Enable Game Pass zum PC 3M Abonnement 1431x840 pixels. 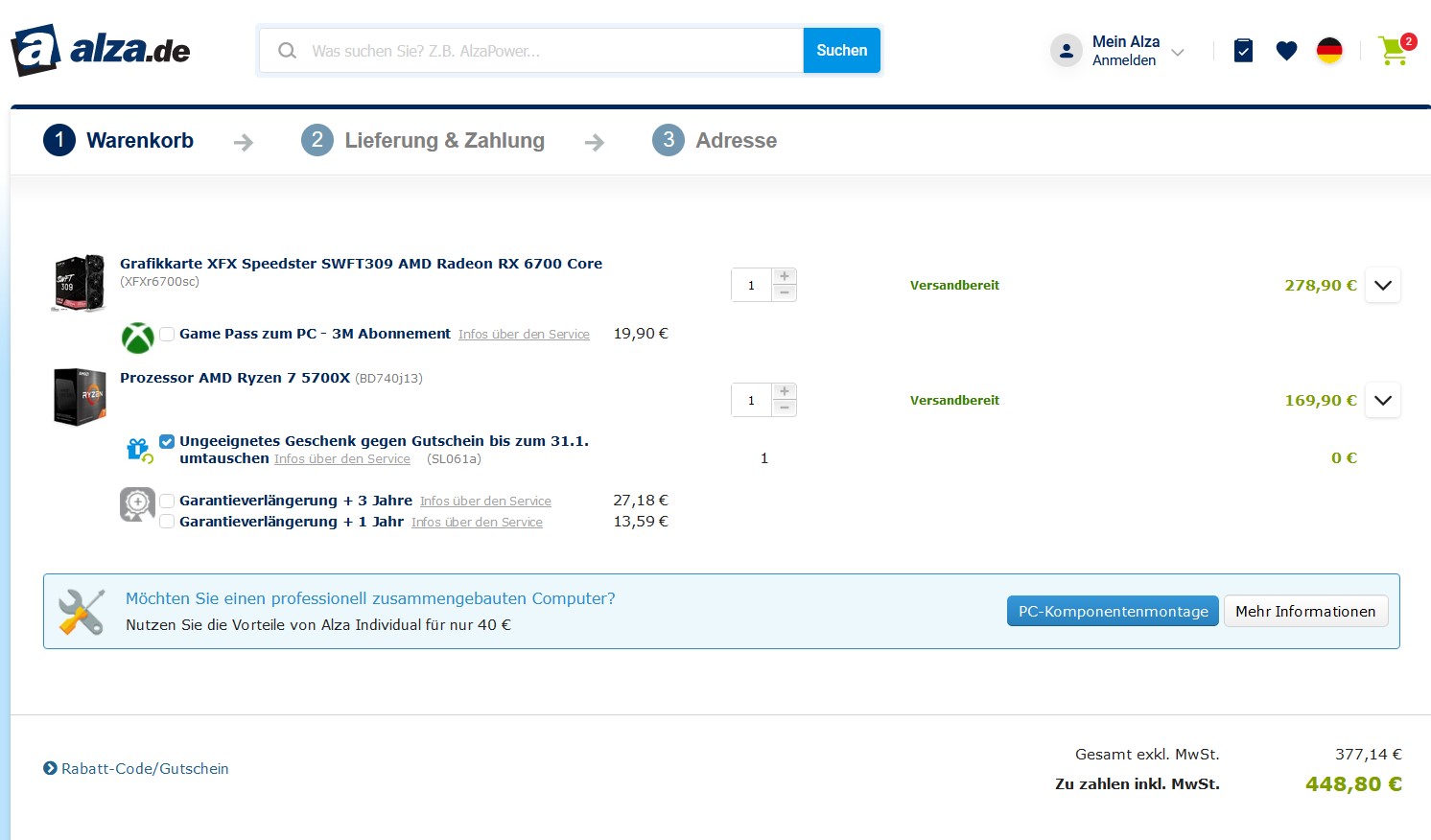(x=167, y=334)
